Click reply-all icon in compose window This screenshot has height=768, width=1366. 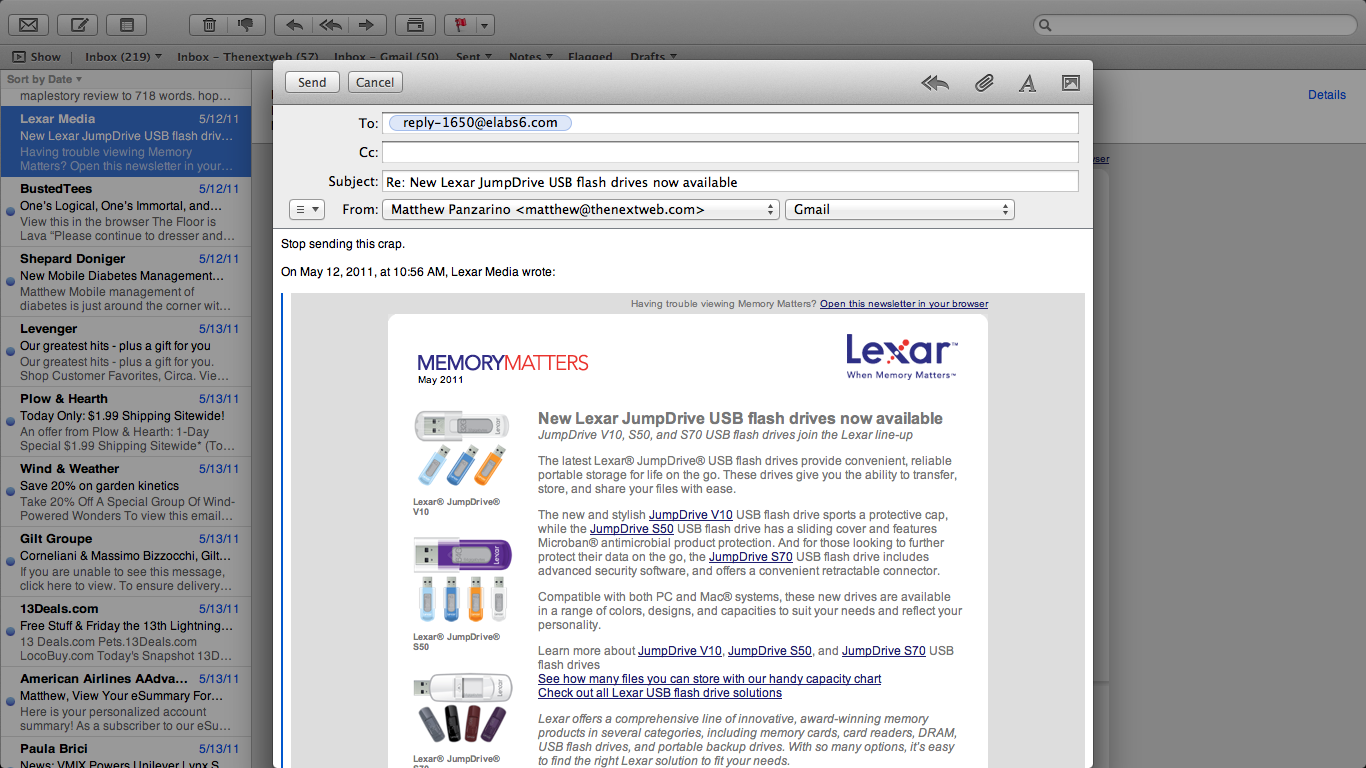(935, 83)
